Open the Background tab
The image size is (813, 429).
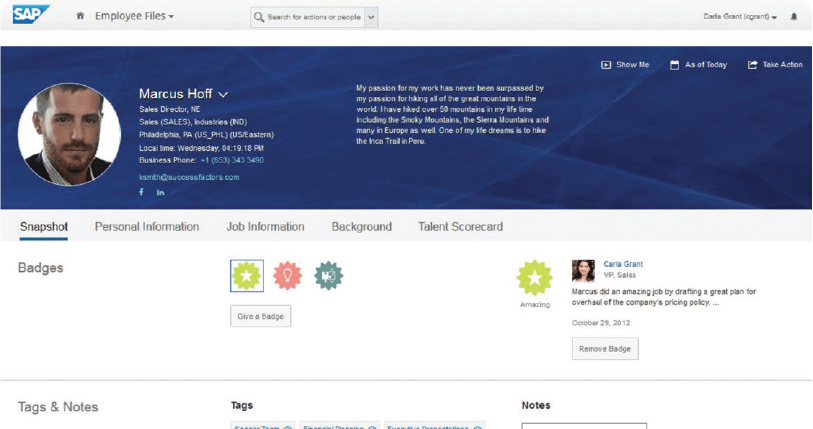click(362, 227)
